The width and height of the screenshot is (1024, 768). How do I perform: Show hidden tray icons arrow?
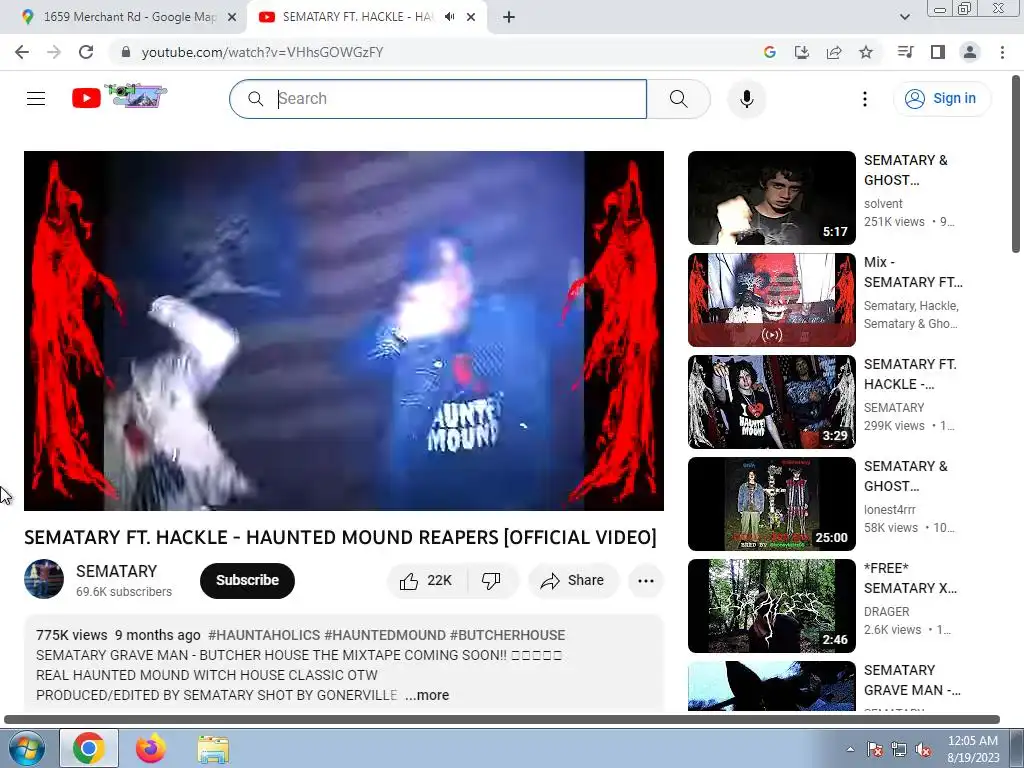point(850,749)
